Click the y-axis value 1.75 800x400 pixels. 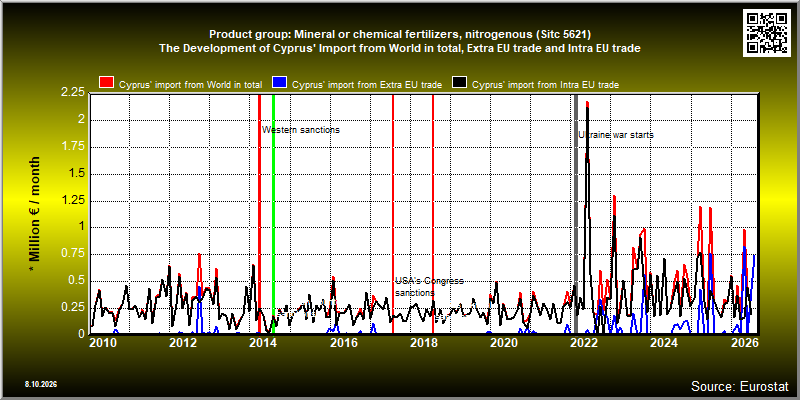73,146
